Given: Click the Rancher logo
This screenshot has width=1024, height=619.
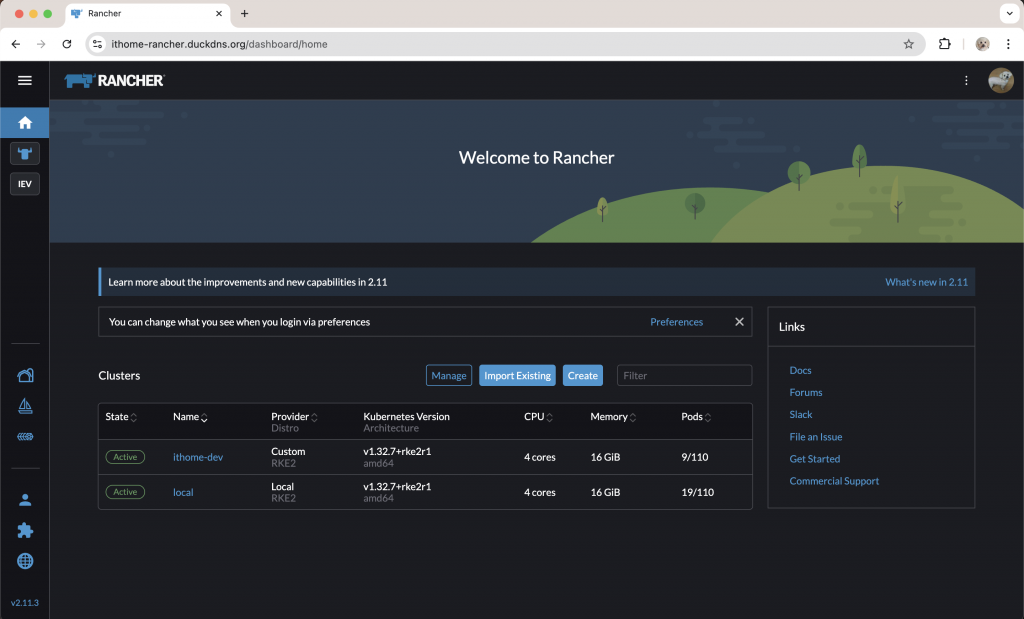Looking at the screenshot, I should pos(114,80).
